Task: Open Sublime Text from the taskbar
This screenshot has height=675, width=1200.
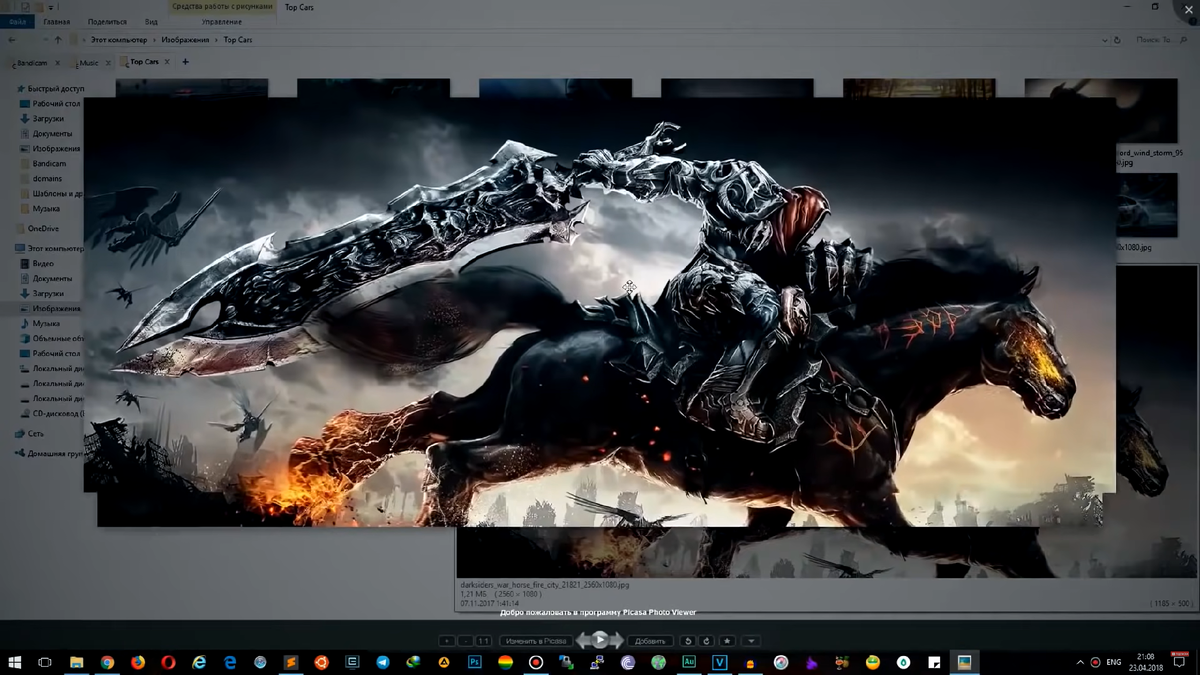Action: click(291, 662)
